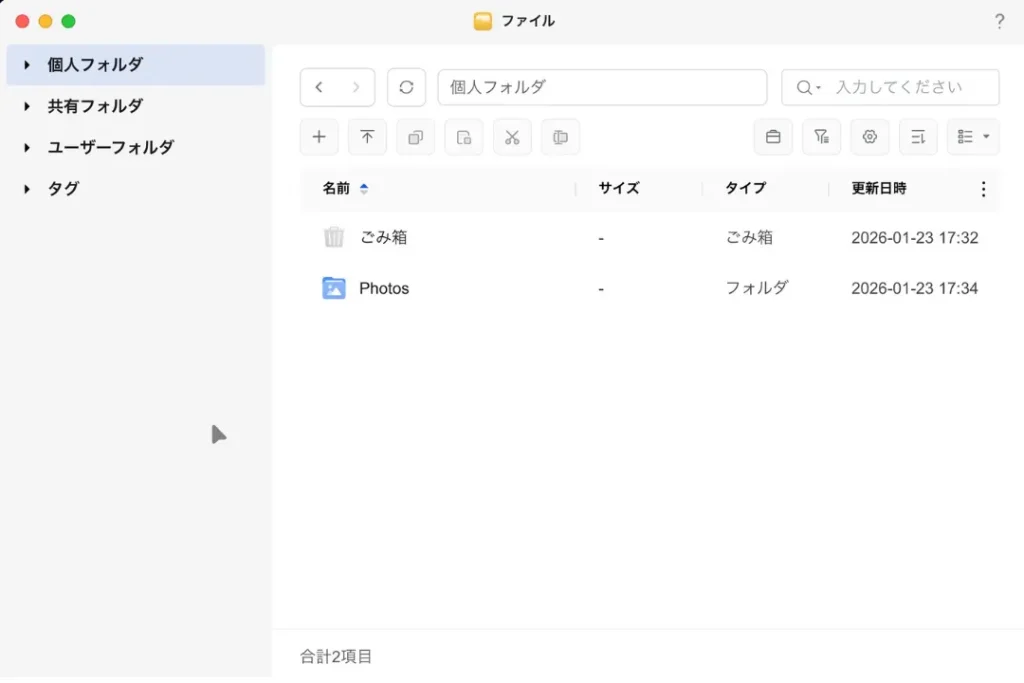Sort by the 名前 column header
The height and width of the screenshot is (683, 1024).
coord(337,188)
